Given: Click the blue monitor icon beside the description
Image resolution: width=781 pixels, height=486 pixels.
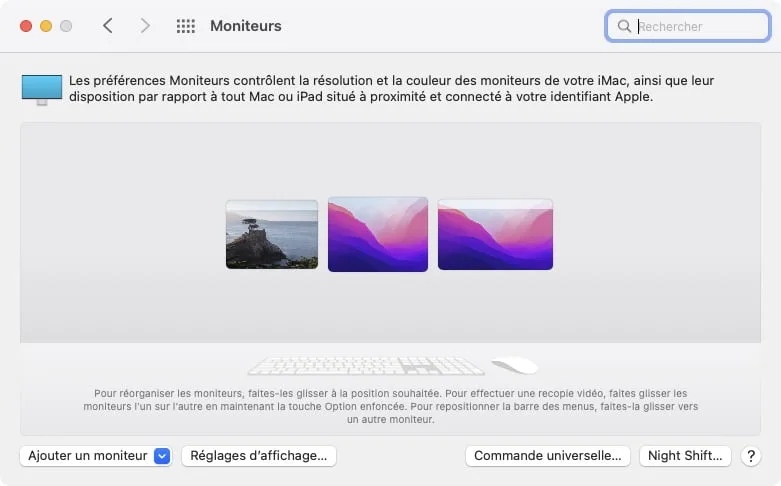Looking at the screenshot, I should click(42, 90).
